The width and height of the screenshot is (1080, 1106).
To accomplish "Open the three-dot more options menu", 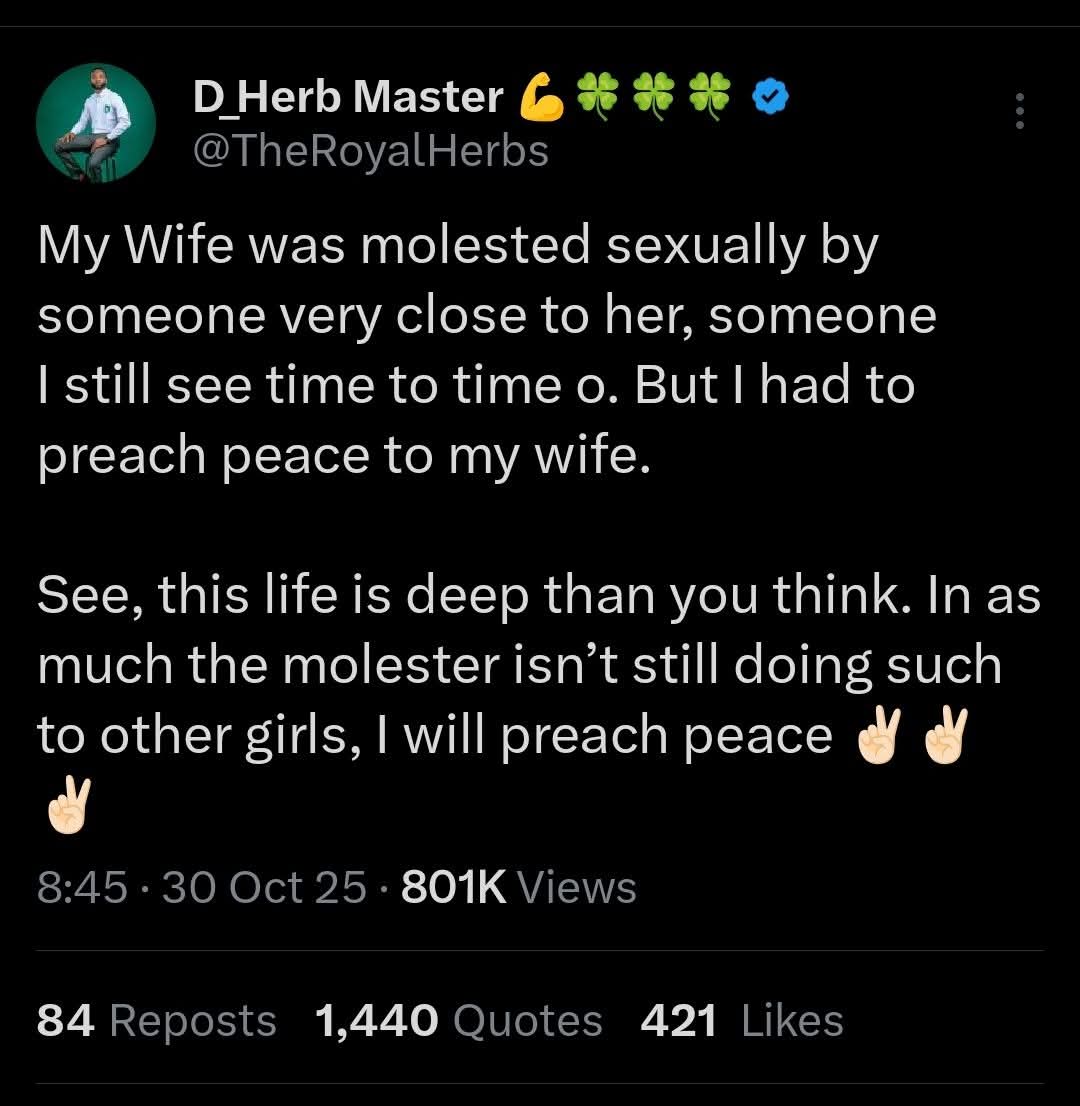I will tap(1019, 111).
